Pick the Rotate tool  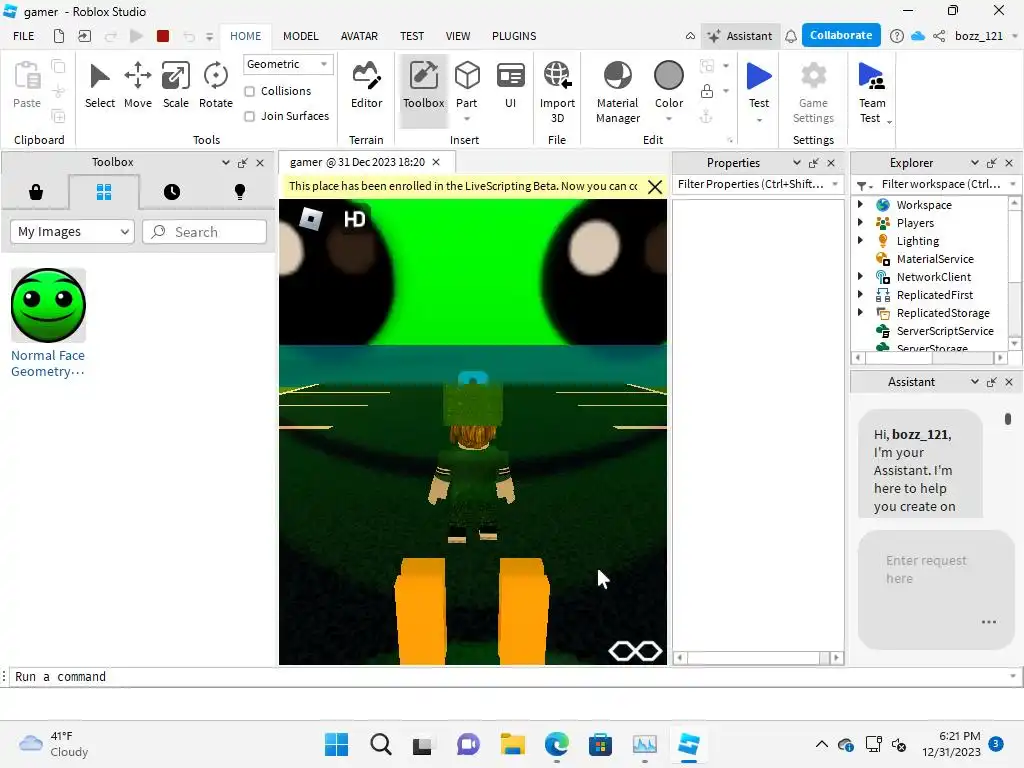click(216, 86)
